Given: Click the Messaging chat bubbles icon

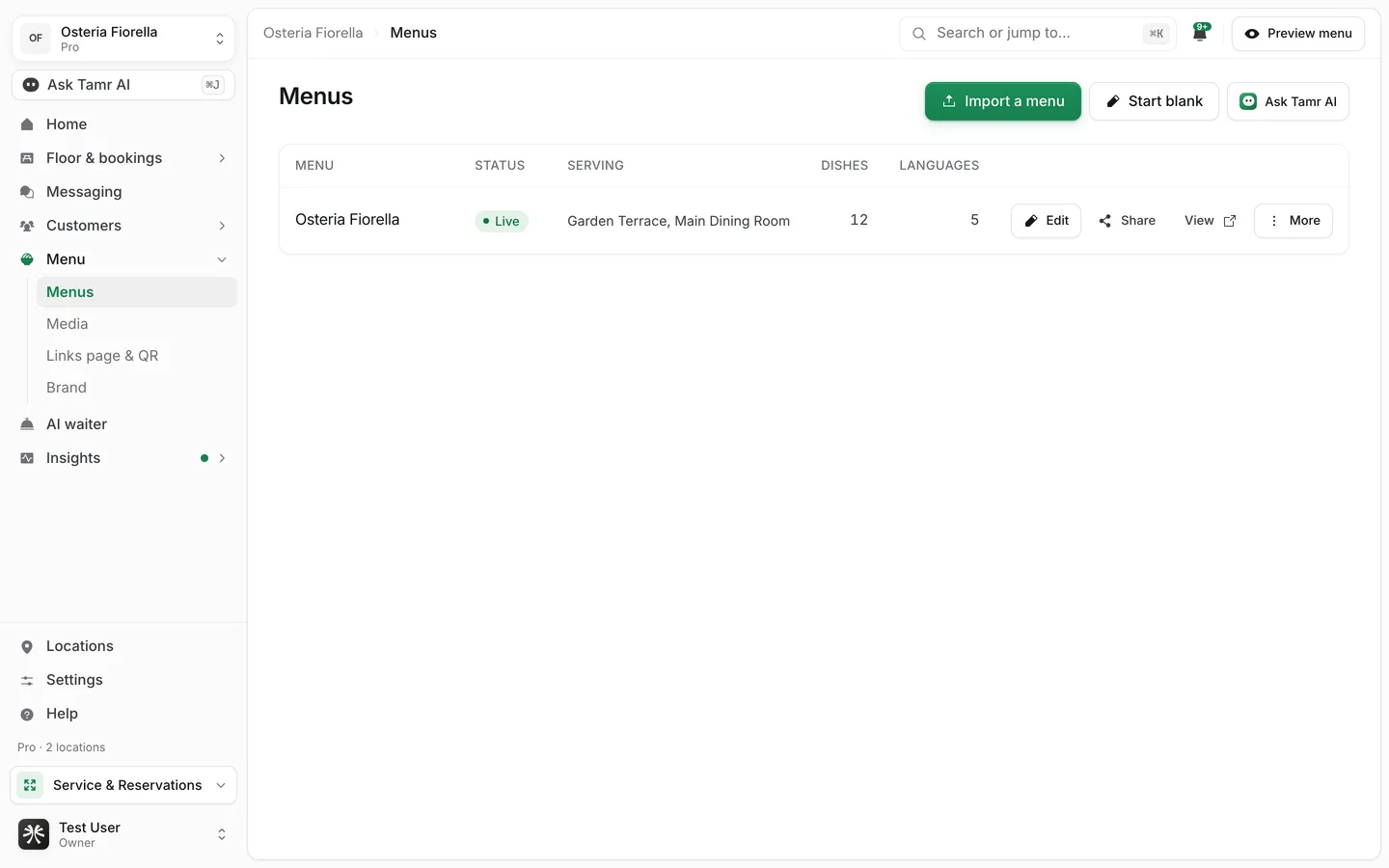Looking at the screenshot, I should [27, 192].
